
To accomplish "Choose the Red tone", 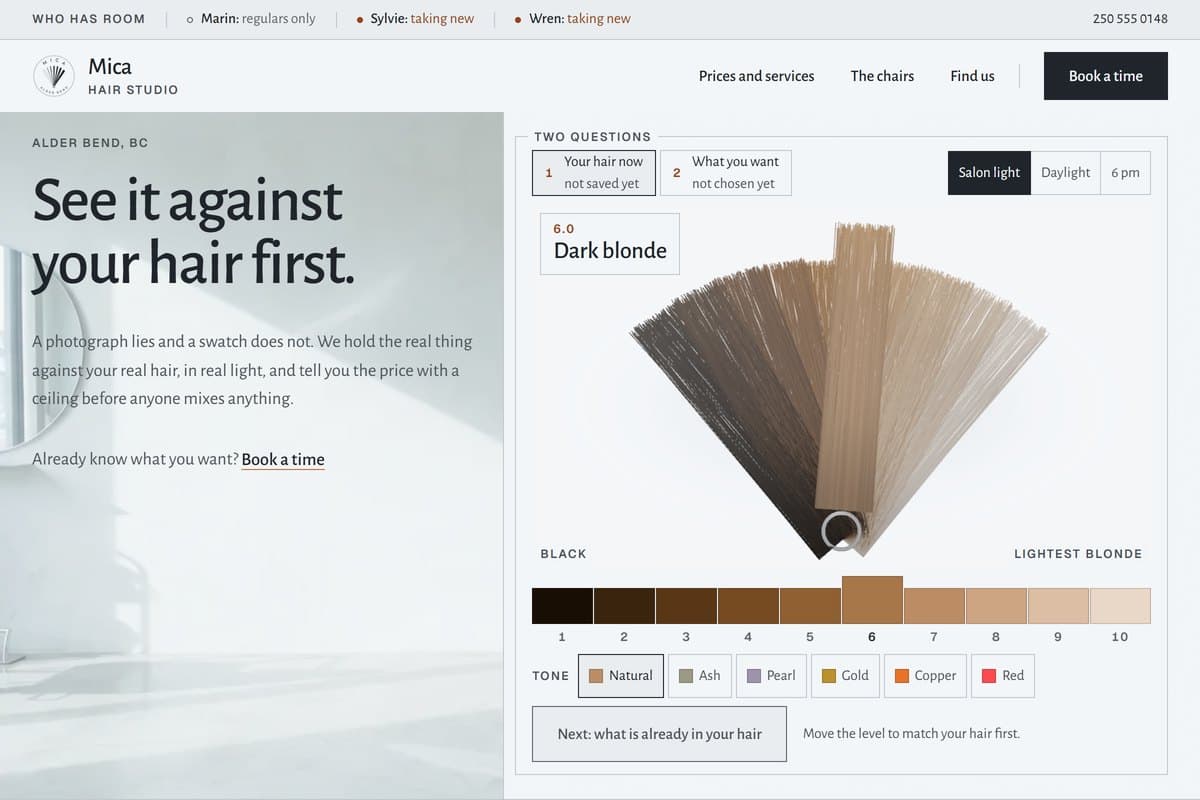I will [x=1004, y=676].
